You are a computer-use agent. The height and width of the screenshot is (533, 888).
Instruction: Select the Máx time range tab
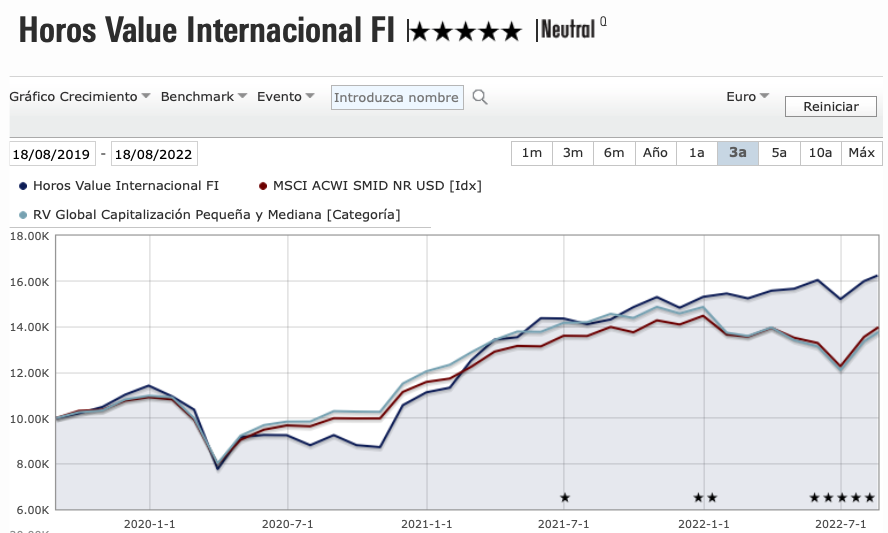(861, 153)
